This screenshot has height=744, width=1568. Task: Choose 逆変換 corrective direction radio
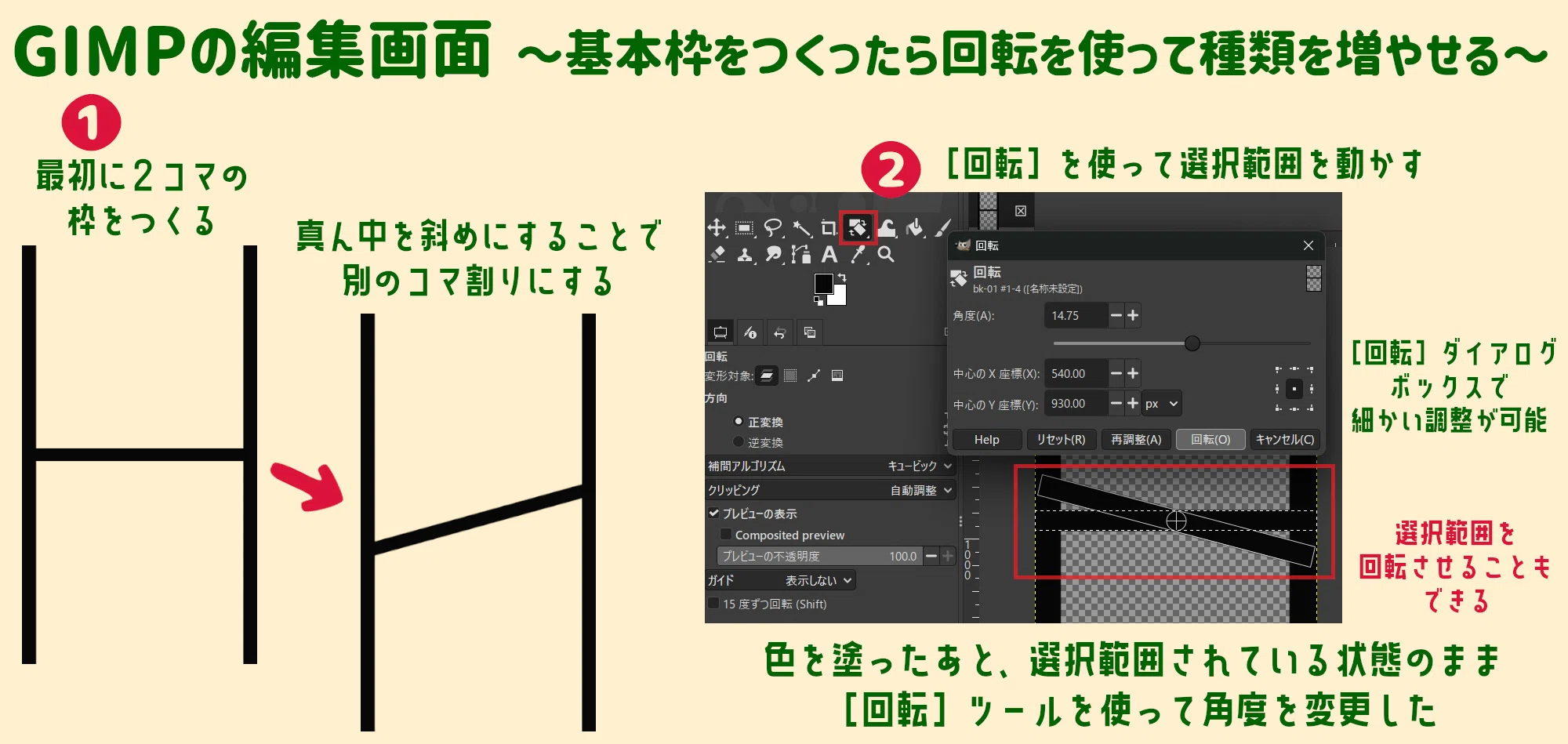click(738, 441)
